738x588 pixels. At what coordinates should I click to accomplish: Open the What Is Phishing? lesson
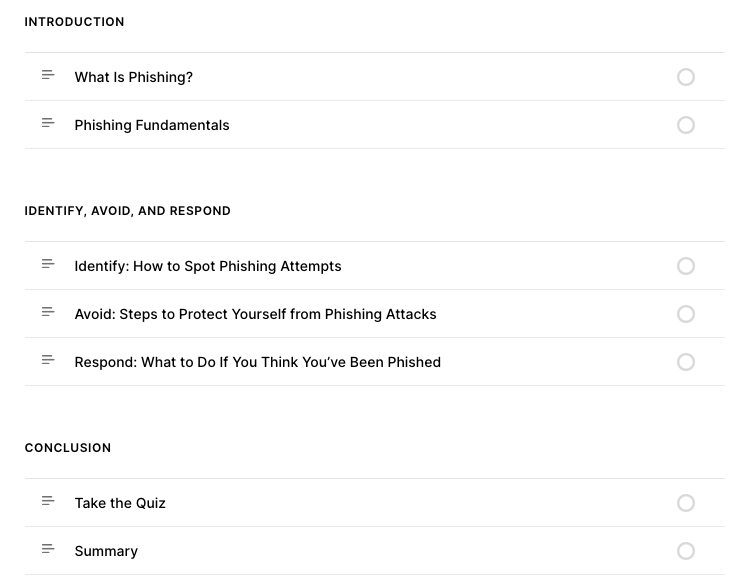pyautogui.click(x=134, y=77)
